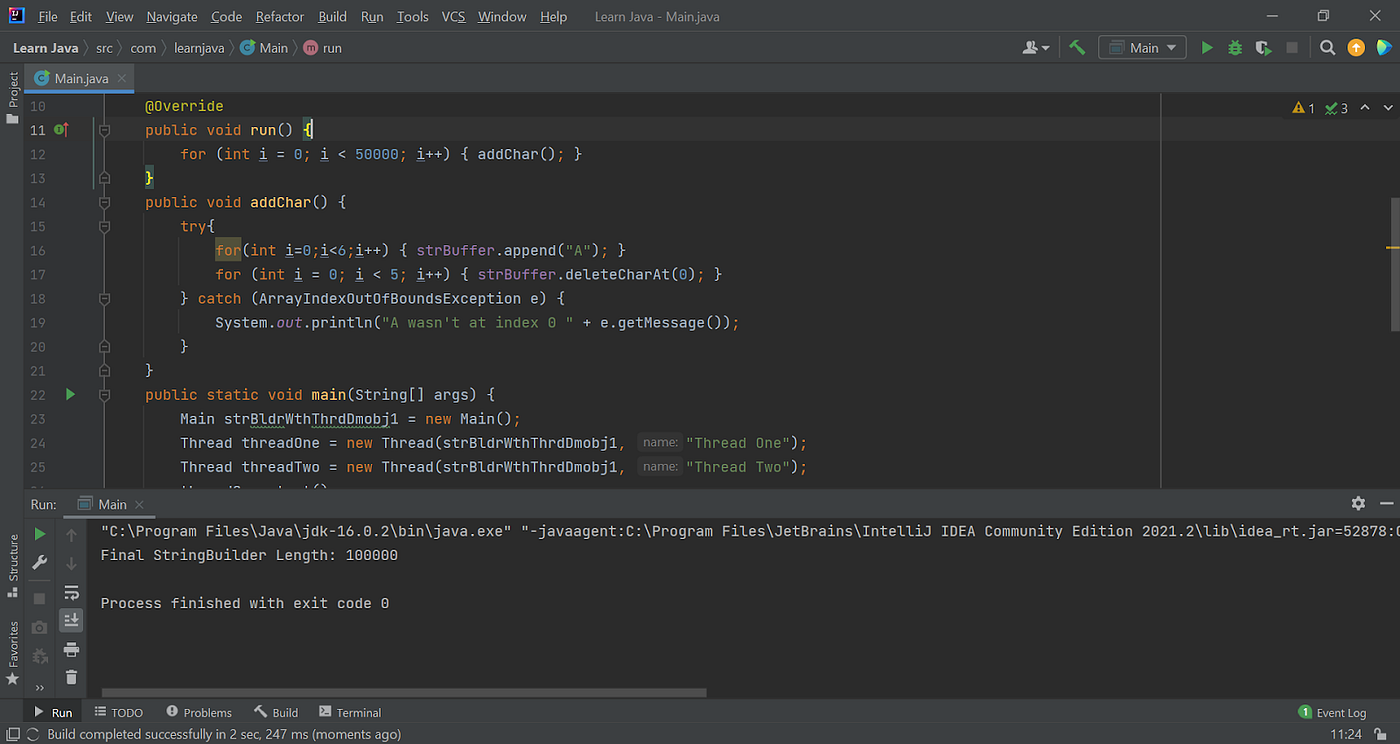Click override gutter icon at line 11

61,130
